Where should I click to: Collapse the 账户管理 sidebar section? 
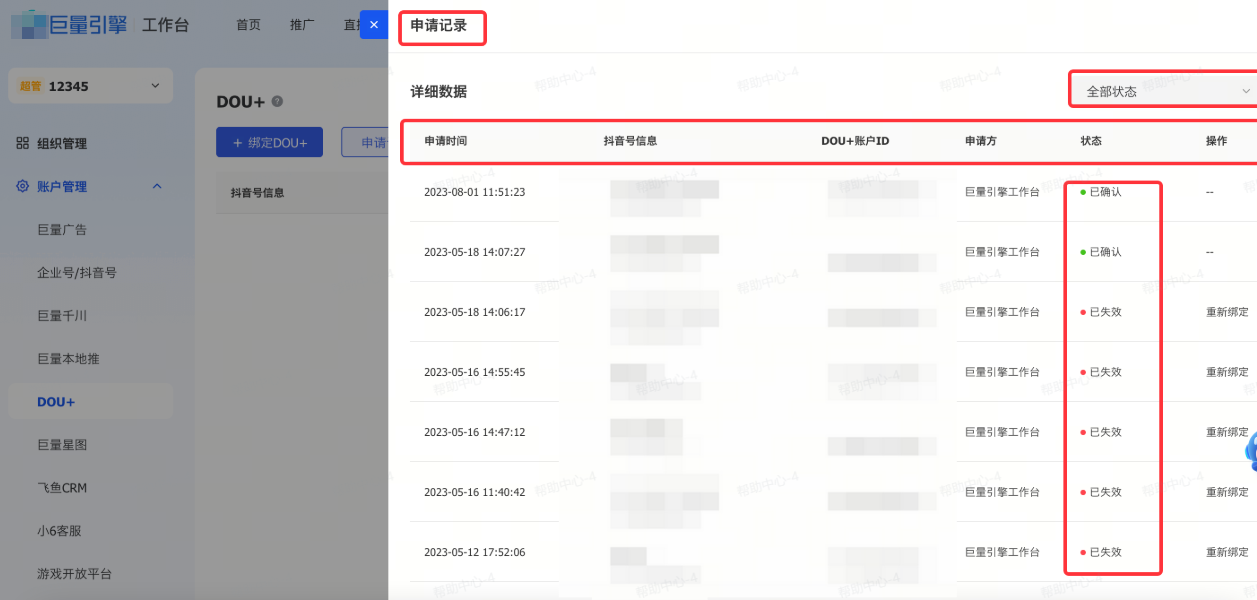point(156,186)
